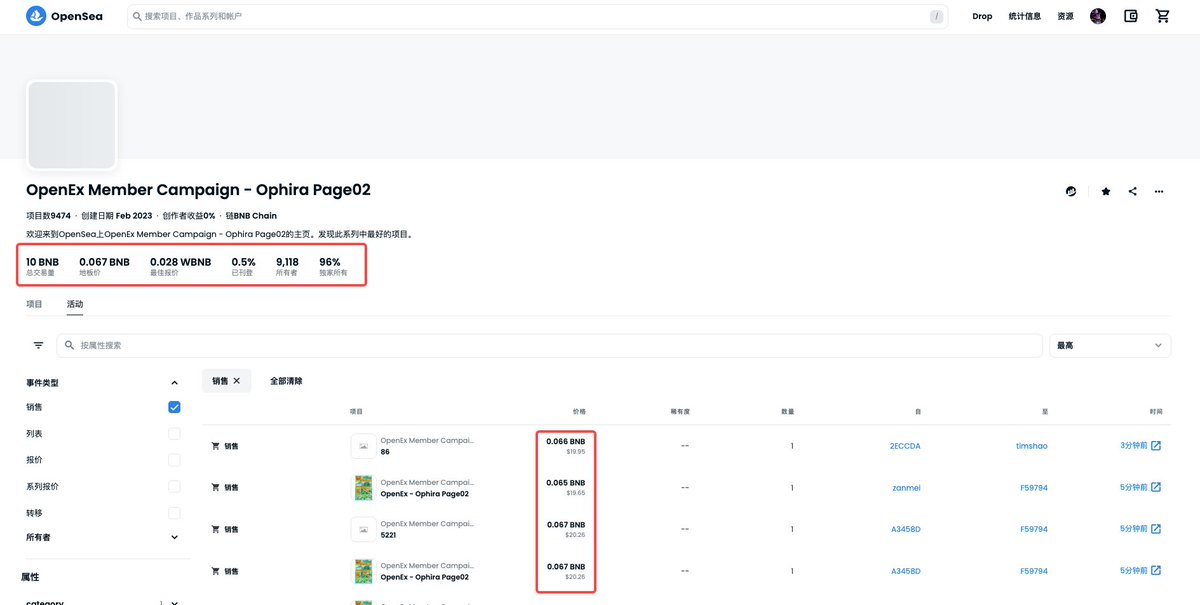
Task: Open the thumbnail of item 5221
Action: tap(363, 529)
